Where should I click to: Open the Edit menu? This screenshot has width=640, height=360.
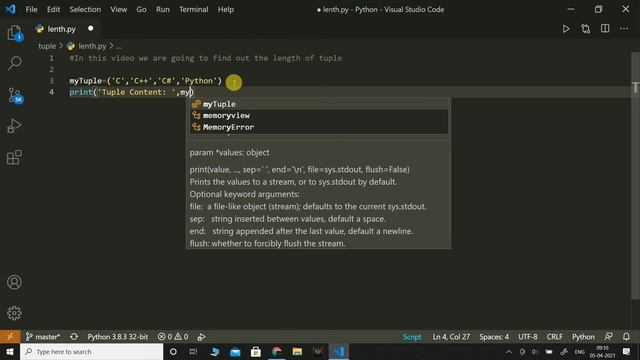point(53,9)
